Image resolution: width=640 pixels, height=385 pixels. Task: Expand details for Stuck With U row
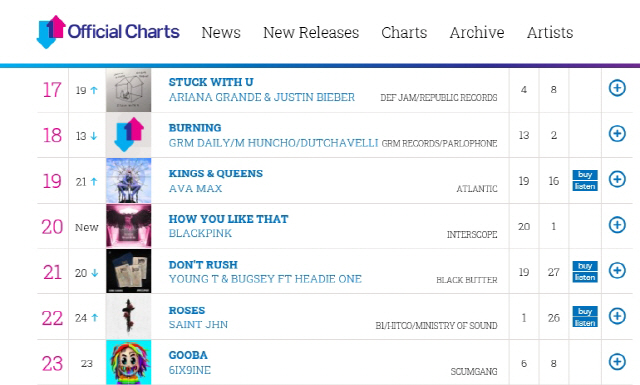[617, 88]
